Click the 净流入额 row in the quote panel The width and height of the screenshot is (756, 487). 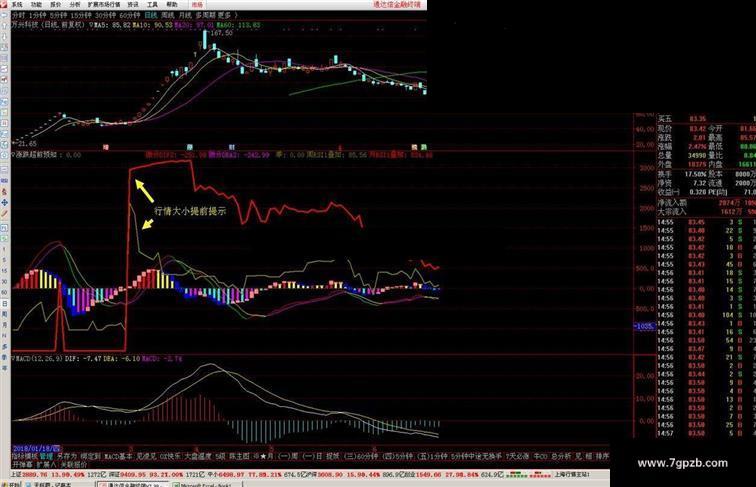pos(706,203)
